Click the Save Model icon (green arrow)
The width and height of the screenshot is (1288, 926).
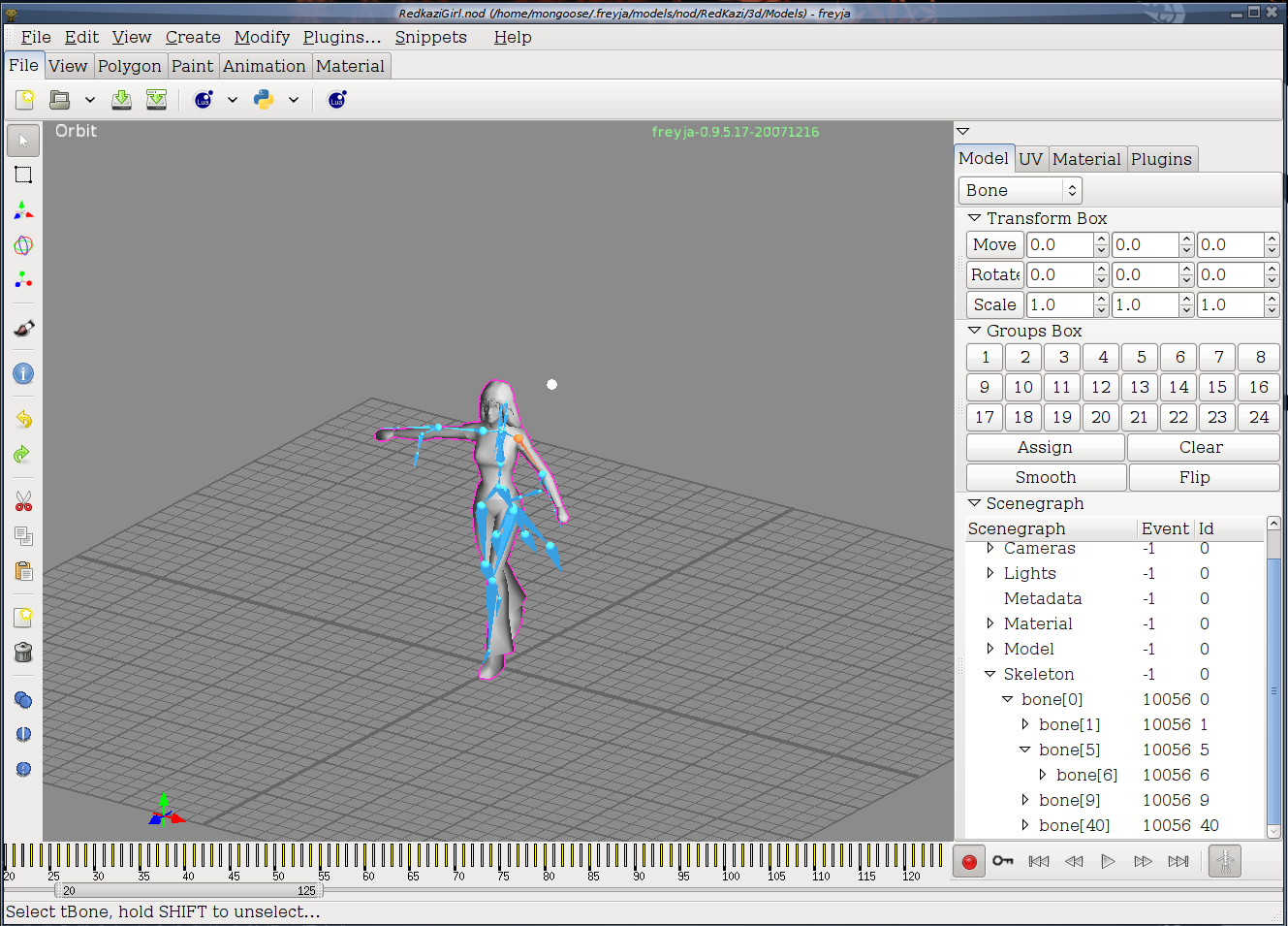[121, 99]
